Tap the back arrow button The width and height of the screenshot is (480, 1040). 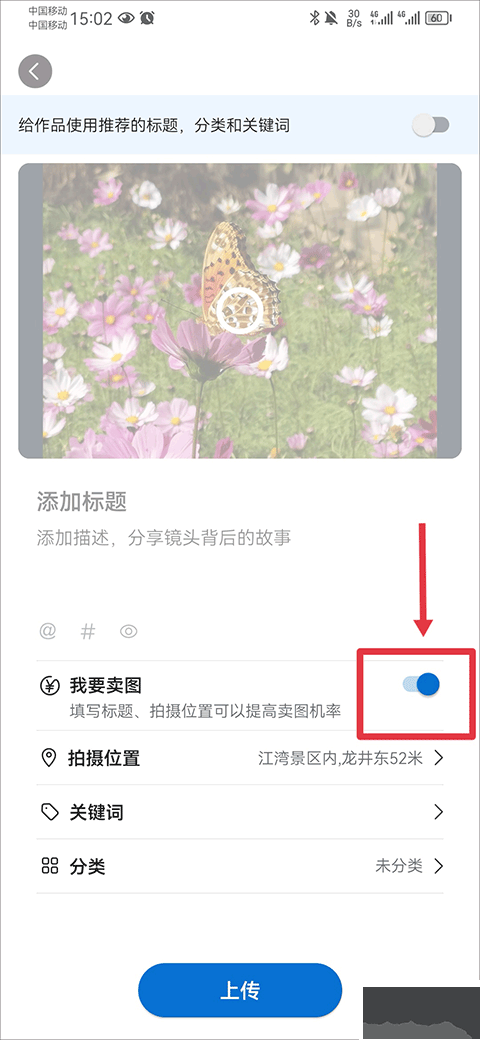click(35, 72)
